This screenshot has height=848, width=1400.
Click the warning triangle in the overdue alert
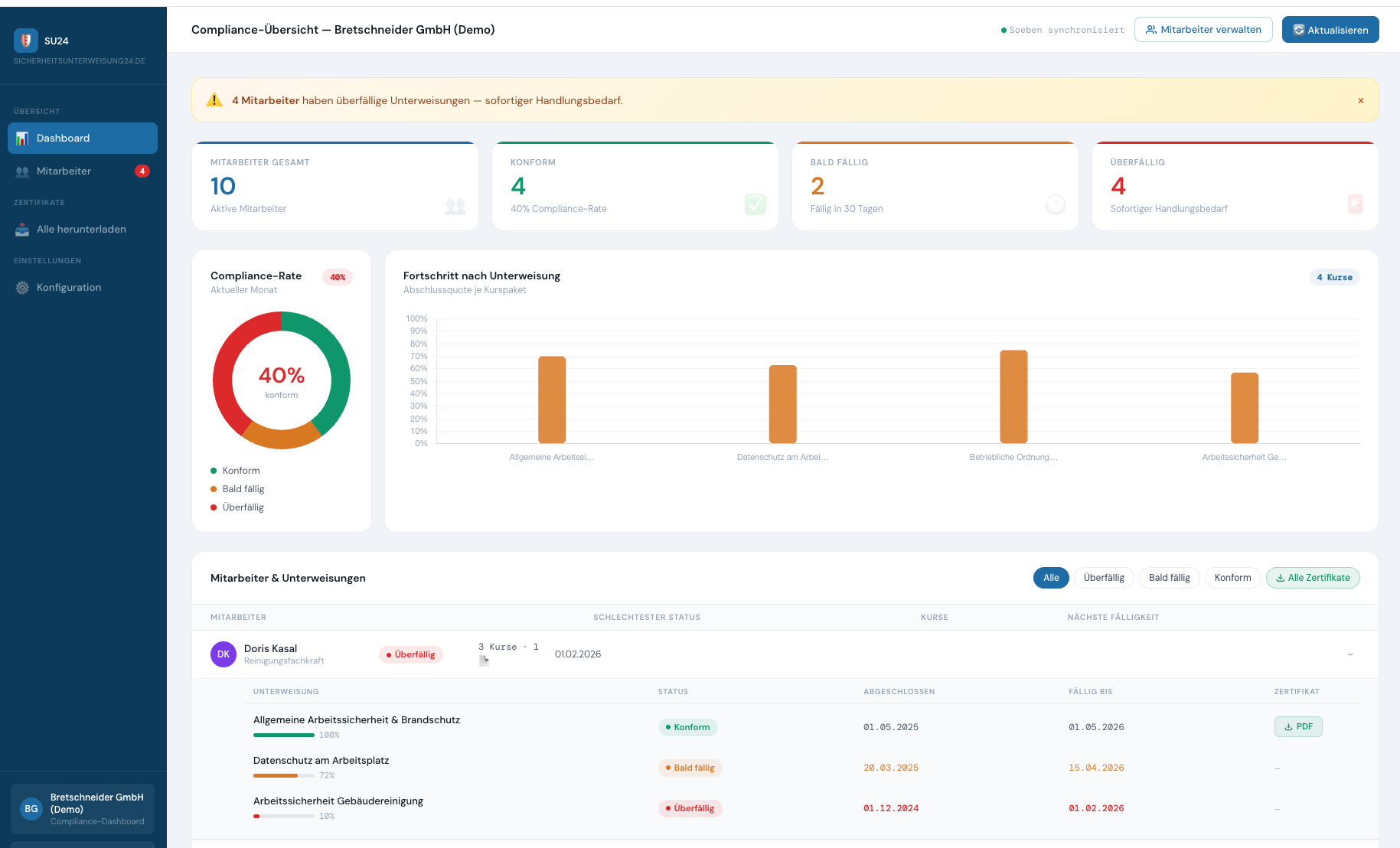coord(214,99)
